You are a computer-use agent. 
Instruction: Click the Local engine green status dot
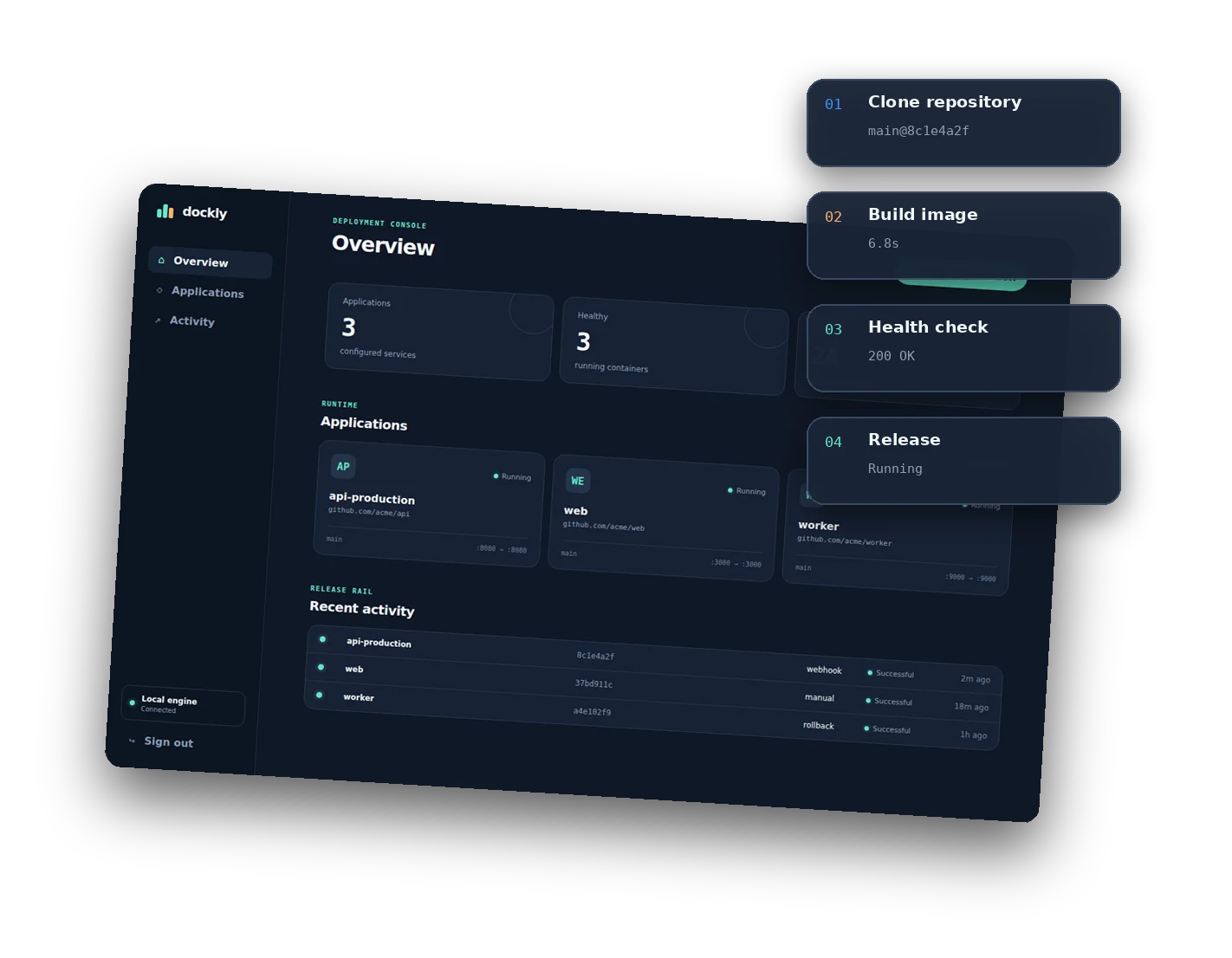(132, 702)
